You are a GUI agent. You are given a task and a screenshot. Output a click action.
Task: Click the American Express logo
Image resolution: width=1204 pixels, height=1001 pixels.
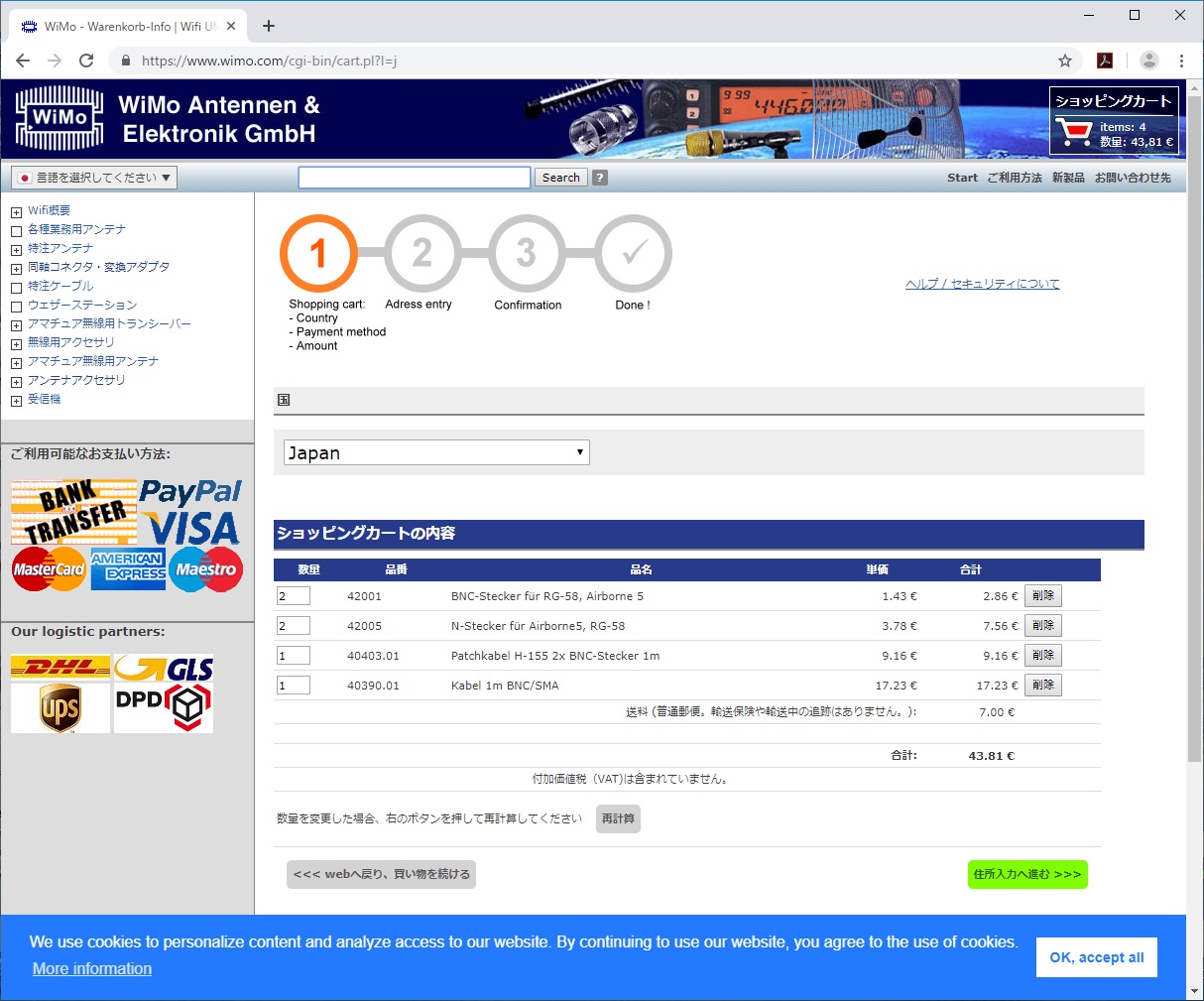point(128,569)
